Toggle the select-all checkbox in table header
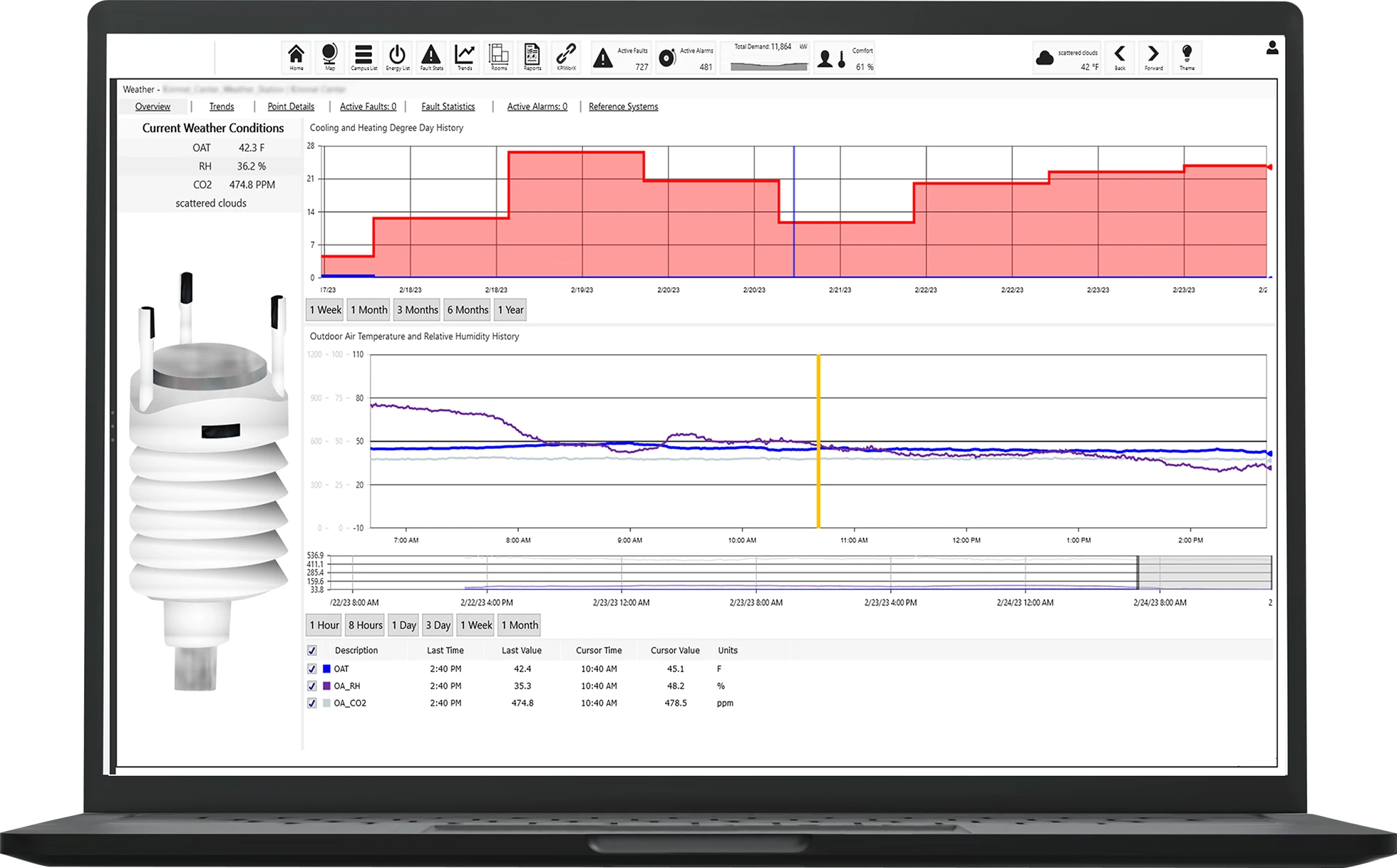Viewport: 1397px width, 868px height. click(311, 651)
